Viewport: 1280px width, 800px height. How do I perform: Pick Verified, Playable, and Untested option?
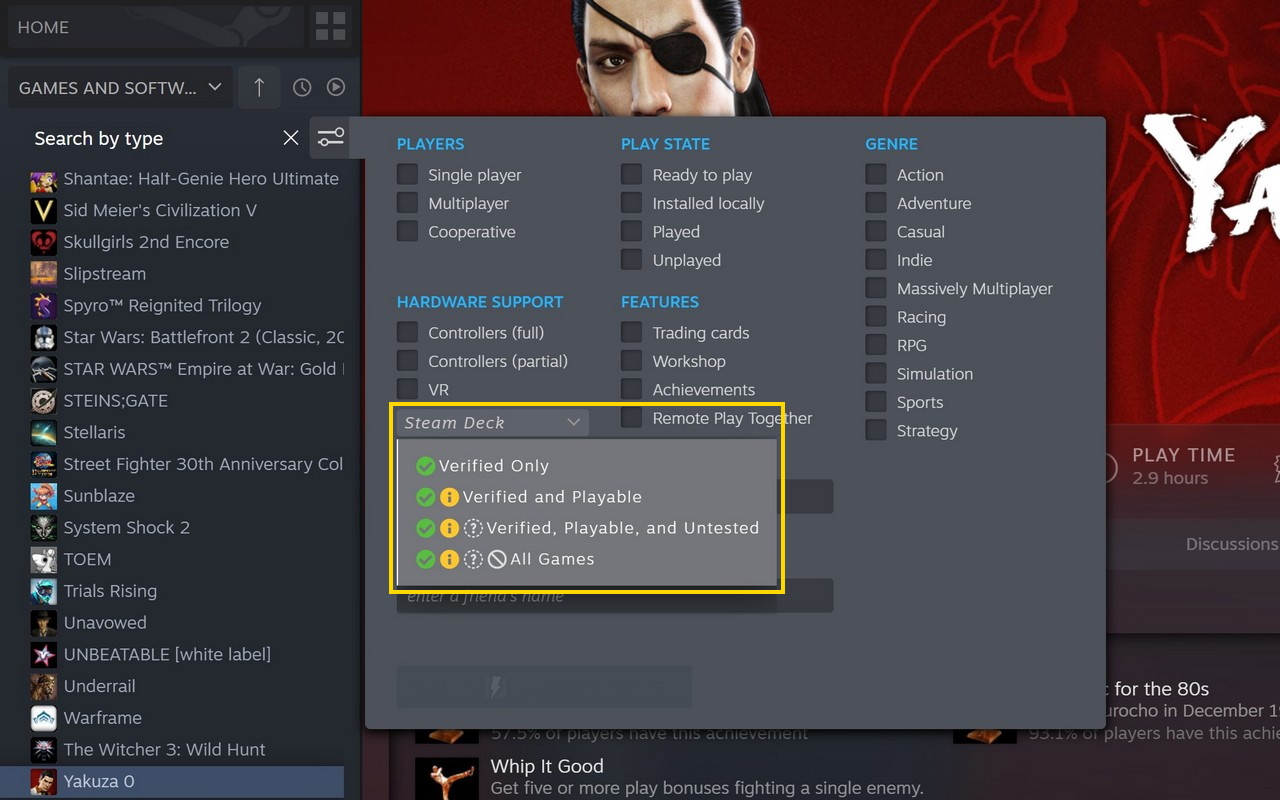tap(588, 528)
